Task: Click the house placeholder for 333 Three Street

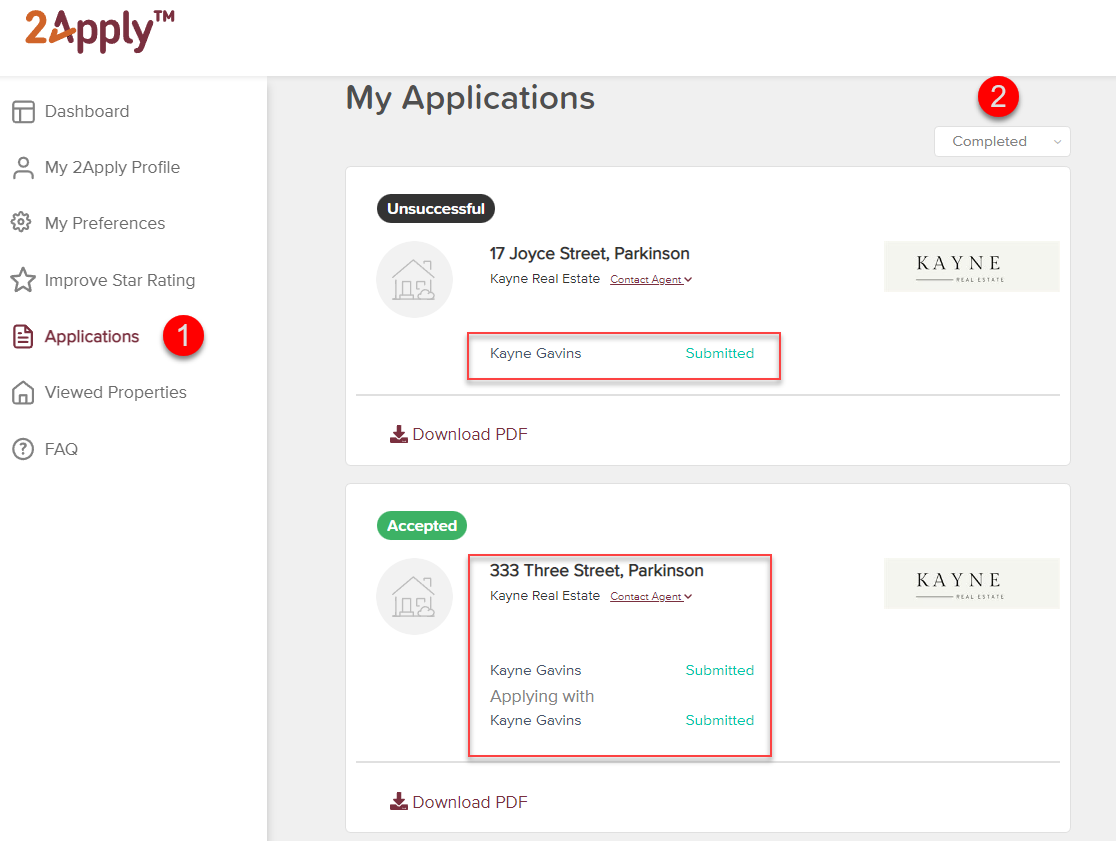Action: [x=414, y=596]
